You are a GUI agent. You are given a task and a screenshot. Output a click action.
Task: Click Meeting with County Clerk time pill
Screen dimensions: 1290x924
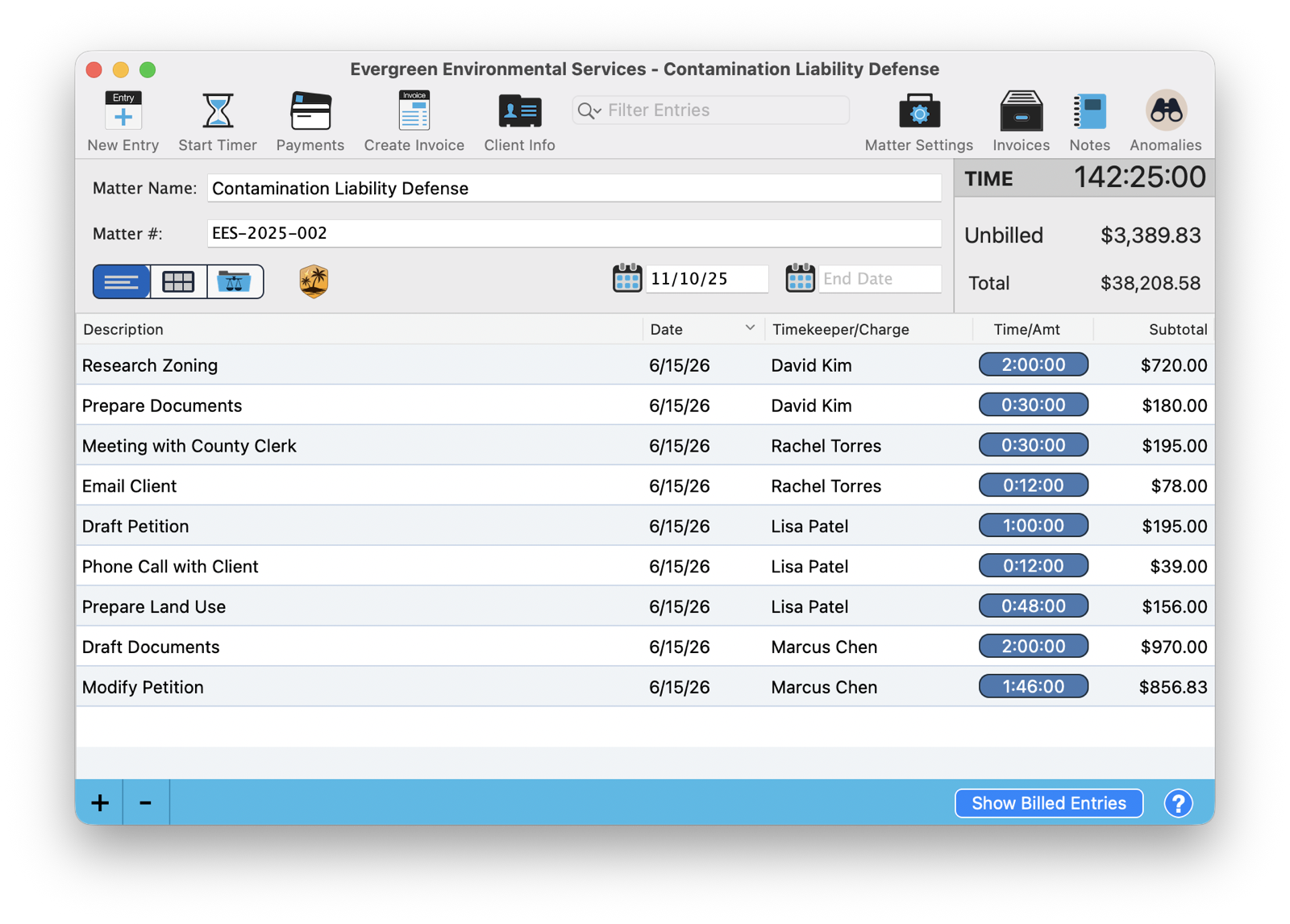[1033, 445]
